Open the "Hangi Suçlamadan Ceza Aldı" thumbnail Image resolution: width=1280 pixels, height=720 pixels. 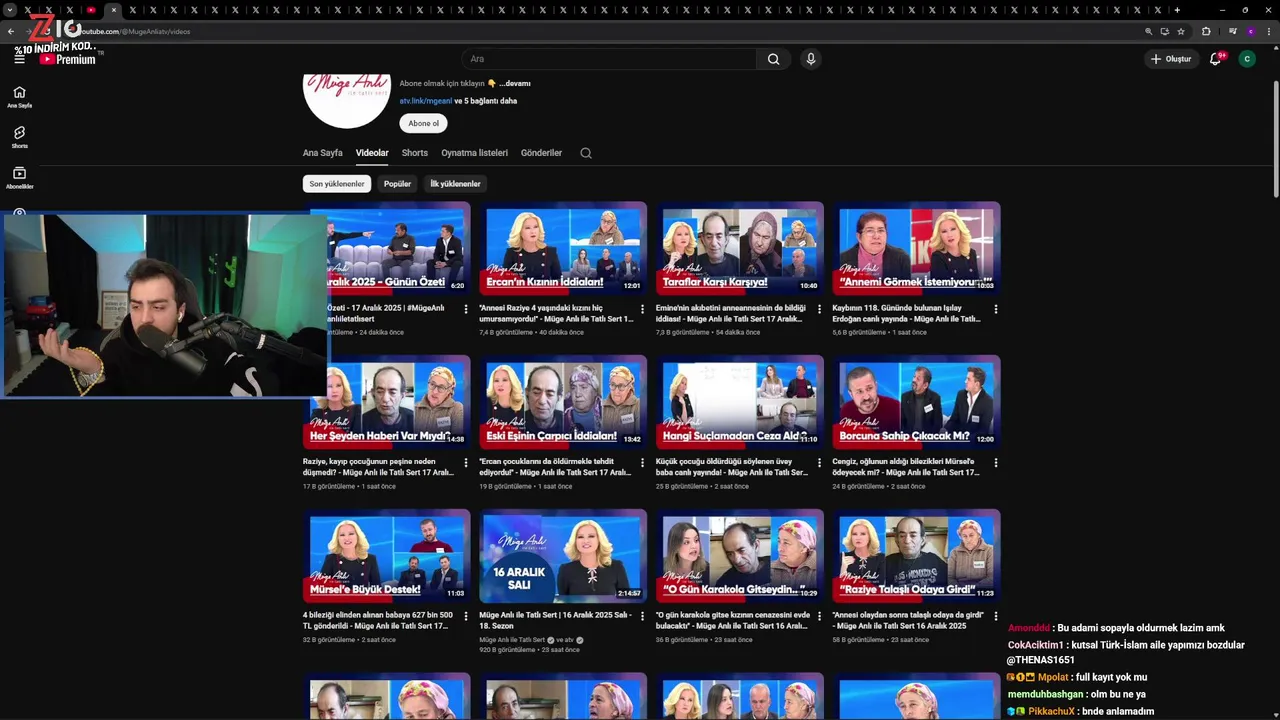click(740, 402)
